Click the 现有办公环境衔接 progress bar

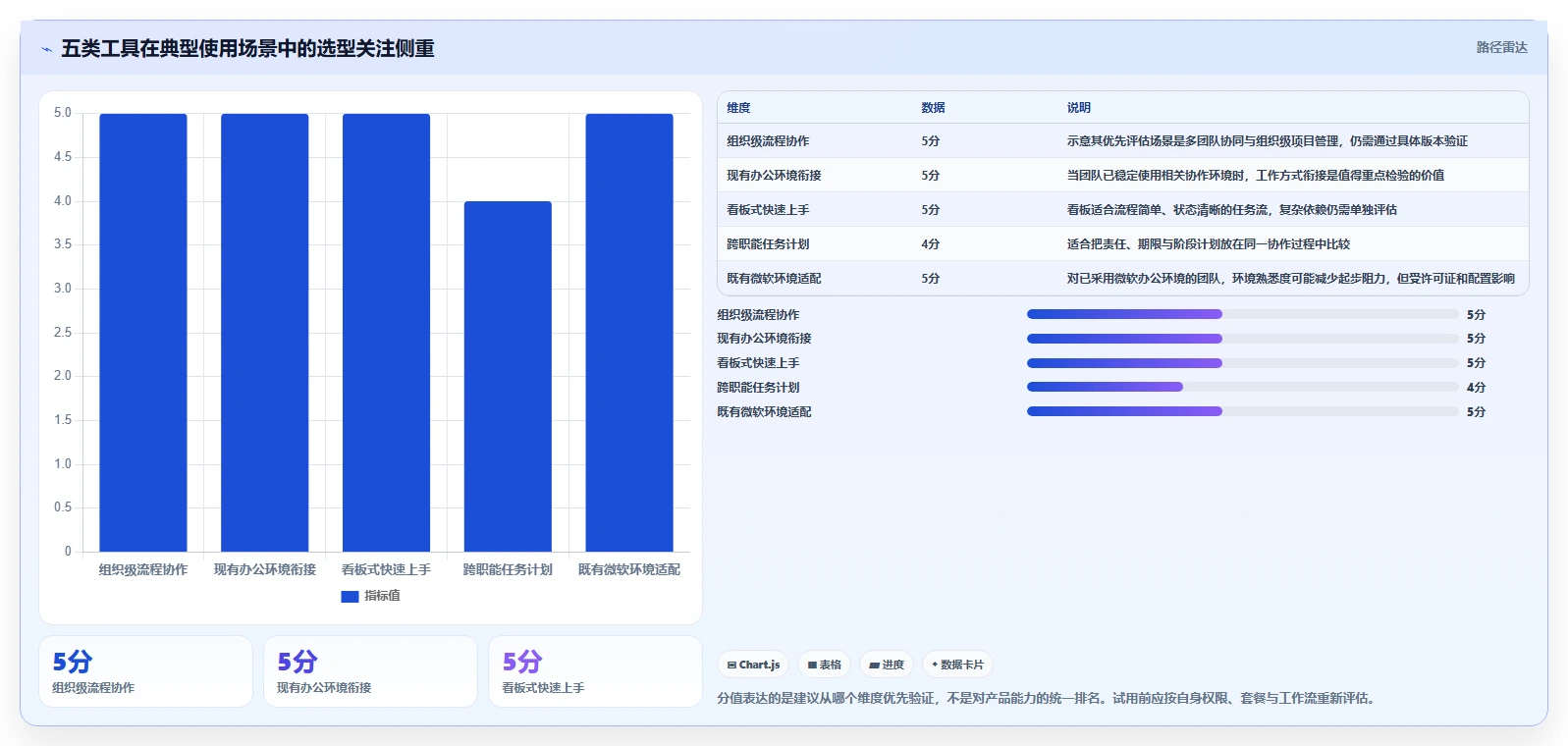[1242, 339]
